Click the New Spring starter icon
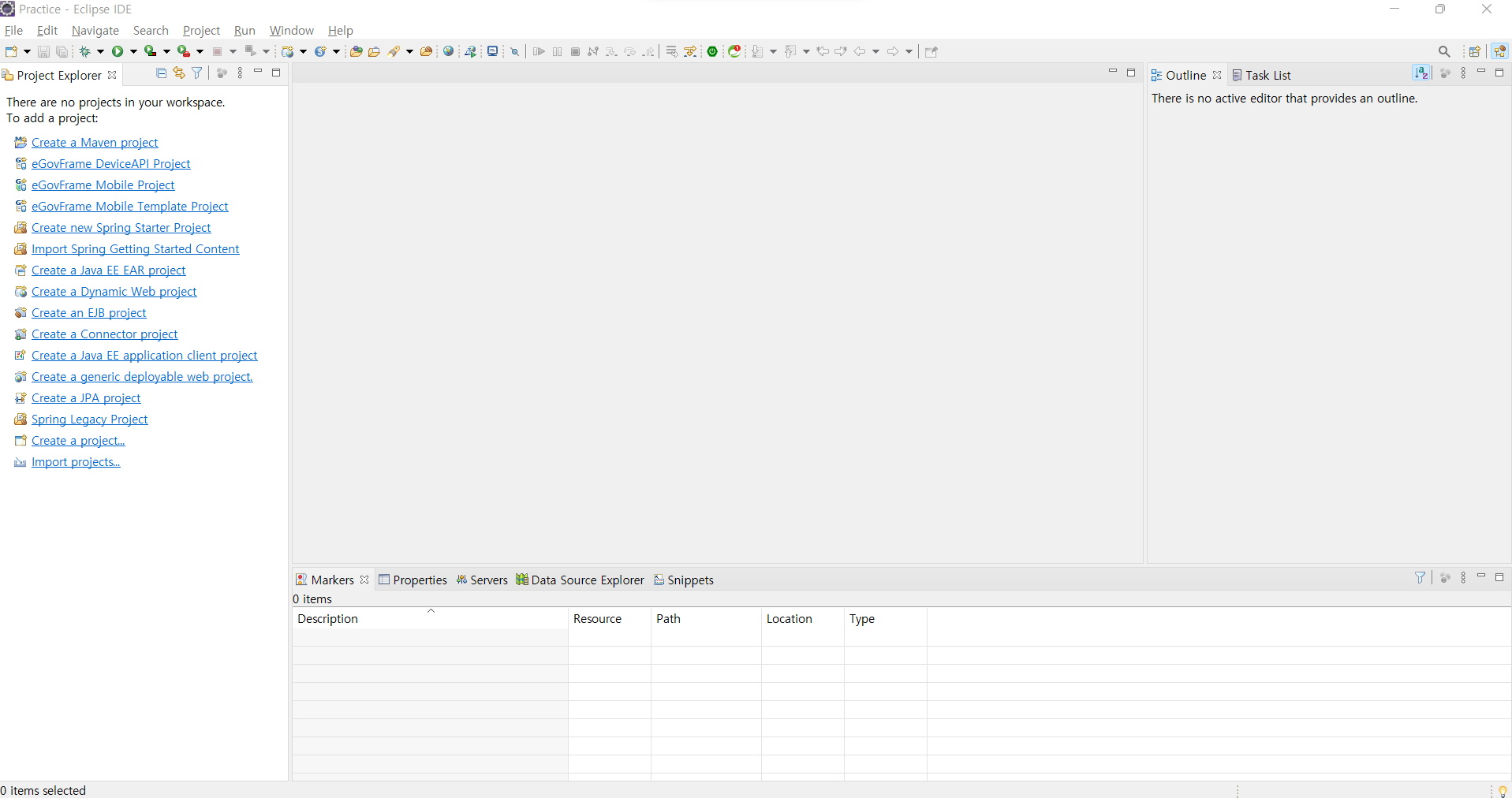This screenshot has height=798, width=1512. (x=321, y=51)
